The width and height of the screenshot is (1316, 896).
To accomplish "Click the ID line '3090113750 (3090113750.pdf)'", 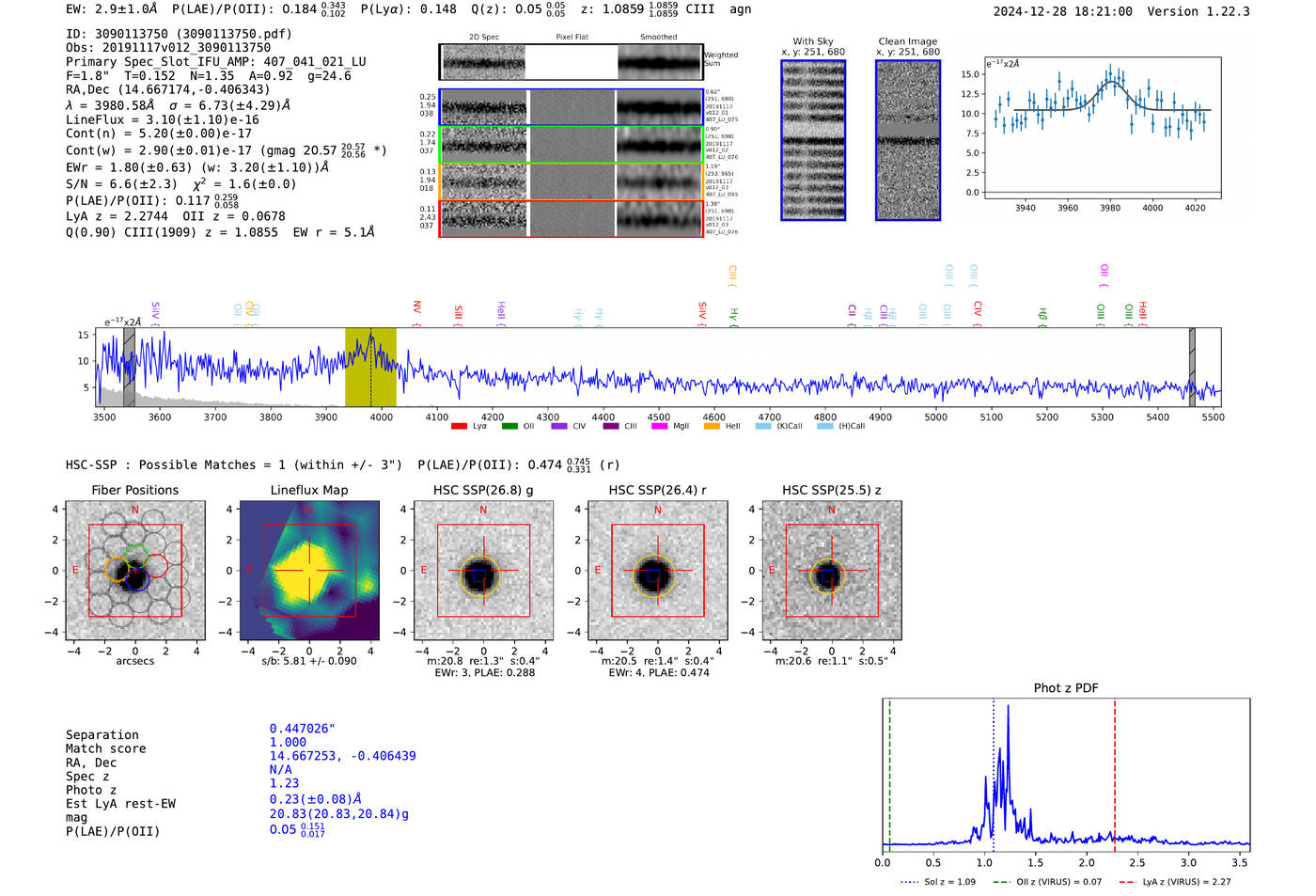I will pos(179,34).
